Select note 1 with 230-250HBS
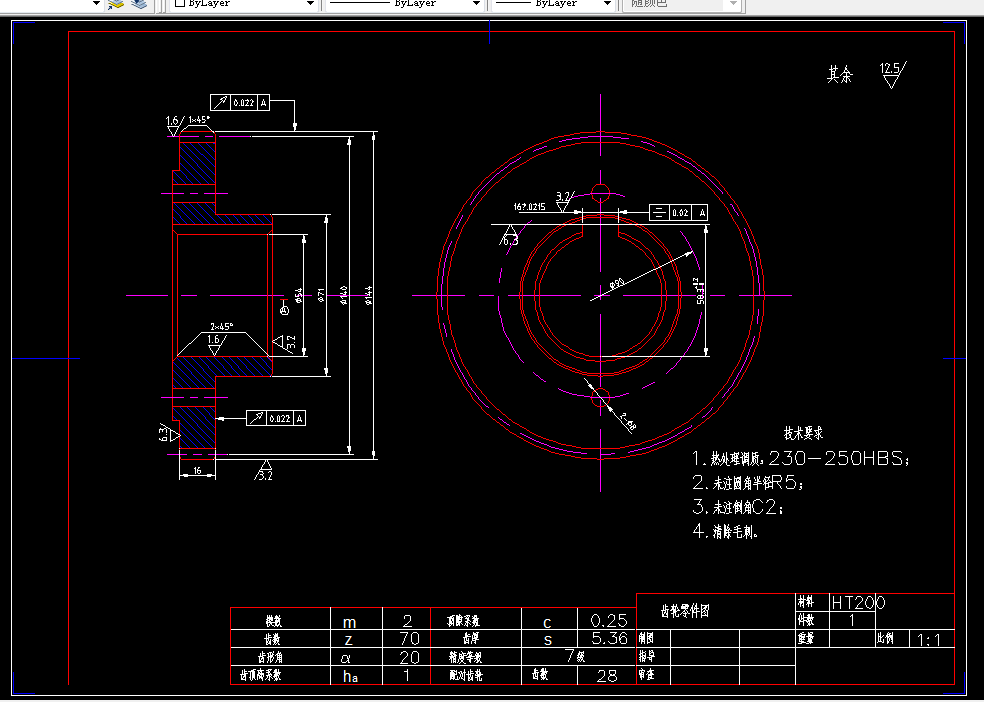The image size is (984, 702). [800, 459]
